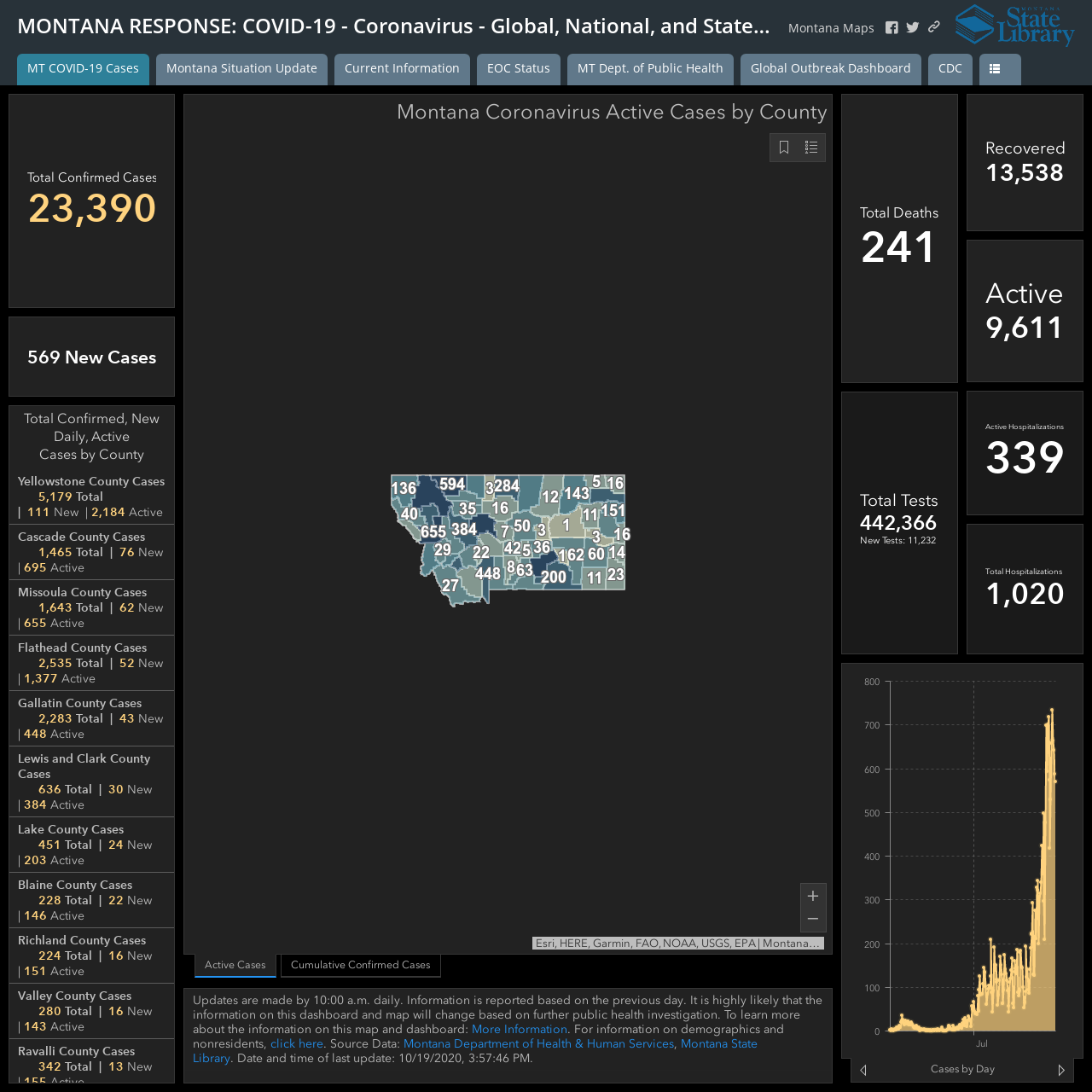Screen dimensions: 1092x1092
Task: Select Yellowstone County Cases list entry
Action: [91, 497]
